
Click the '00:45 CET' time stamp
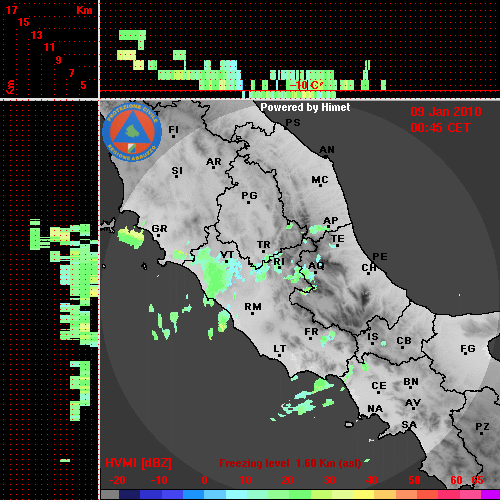click(440, 128)
